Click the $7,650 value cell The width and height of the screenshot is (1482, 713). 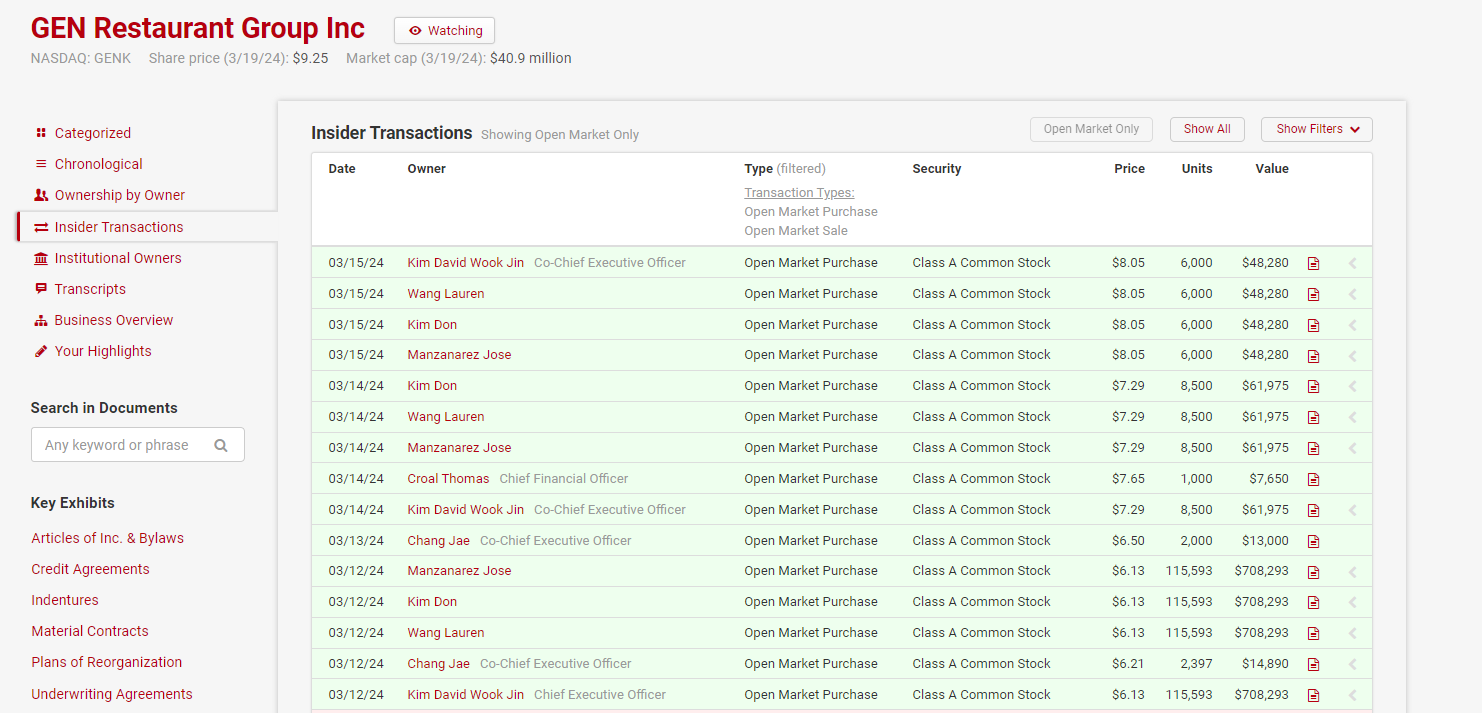1269,479
